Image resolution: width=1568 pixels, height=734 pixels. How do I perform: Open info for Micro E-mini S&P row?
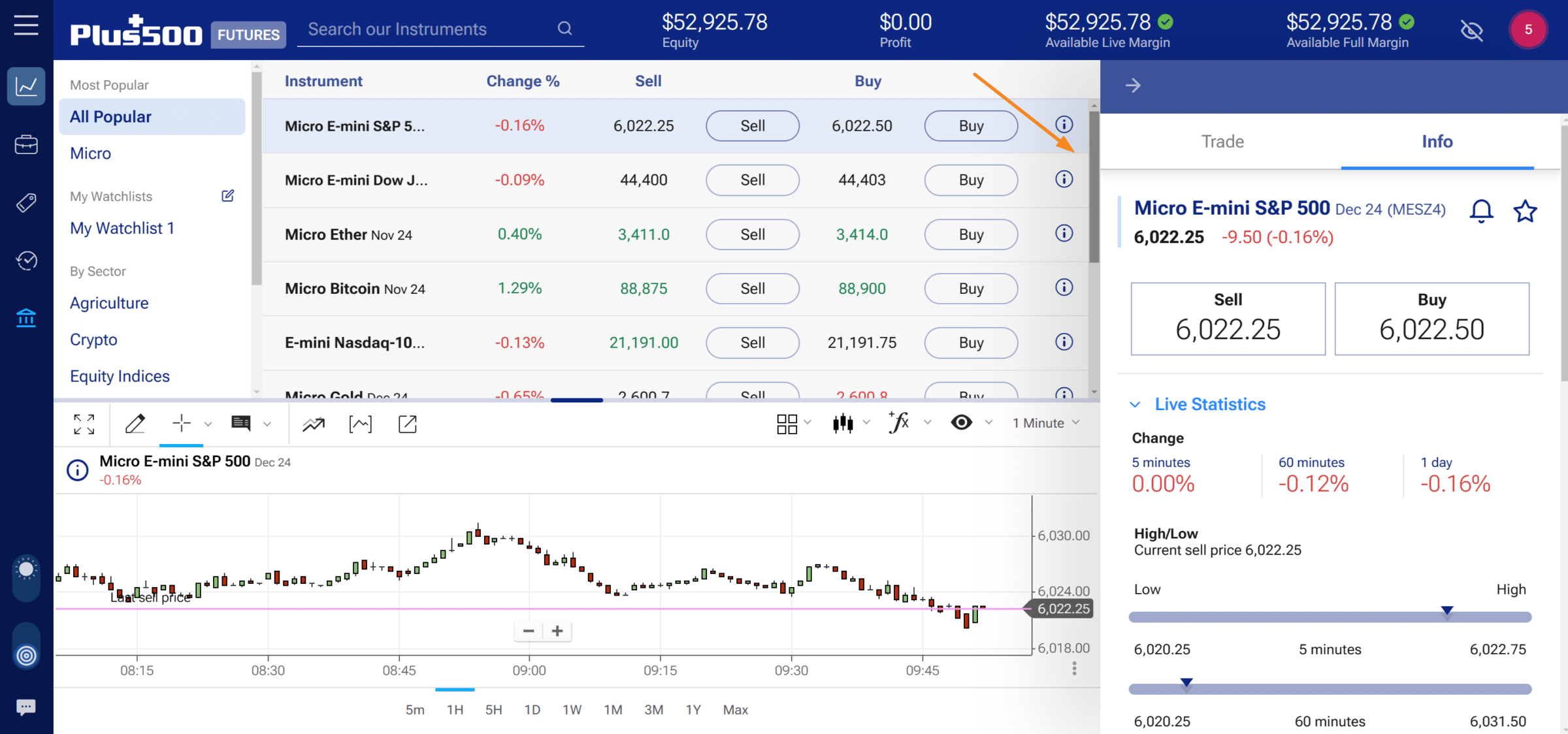tap(1064, 125)
